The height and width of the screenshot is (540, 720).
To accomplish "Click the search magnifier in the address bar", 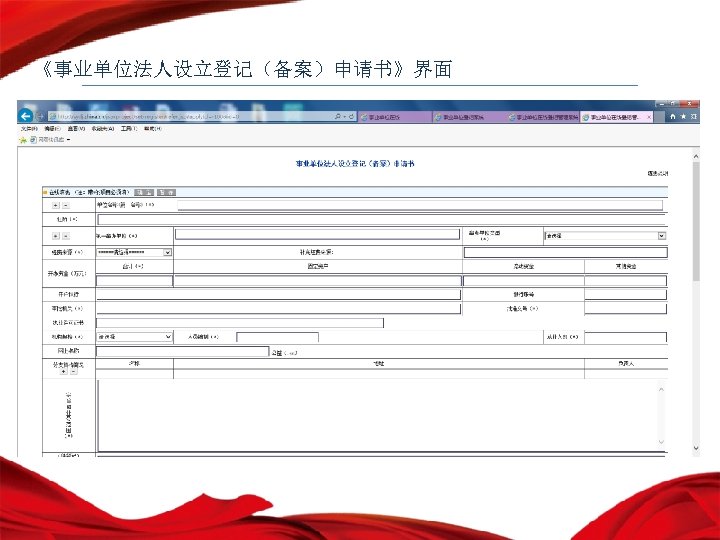I will [x=338, y=117].
